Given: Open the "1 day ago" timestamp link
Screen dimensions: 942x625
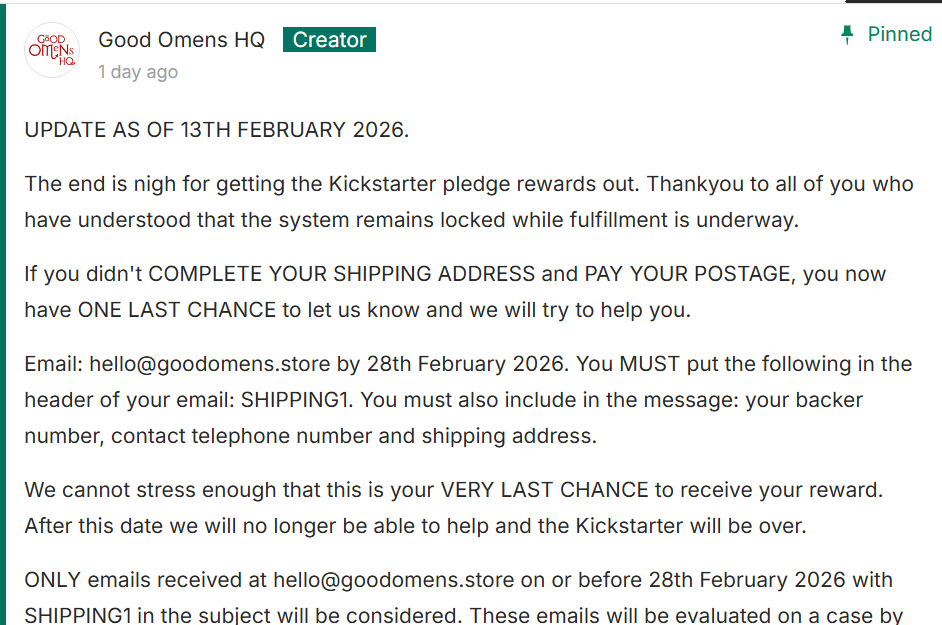Looking at the screenshot, I should pyautogui.click(x=138, y=72).
